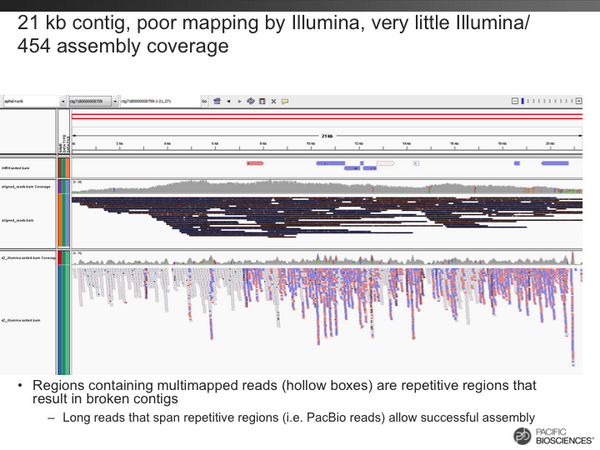The width and height of the screenshot is (600, 450).
Task: Click the forward navigation arrow icon
Action: tap(240, 101)
